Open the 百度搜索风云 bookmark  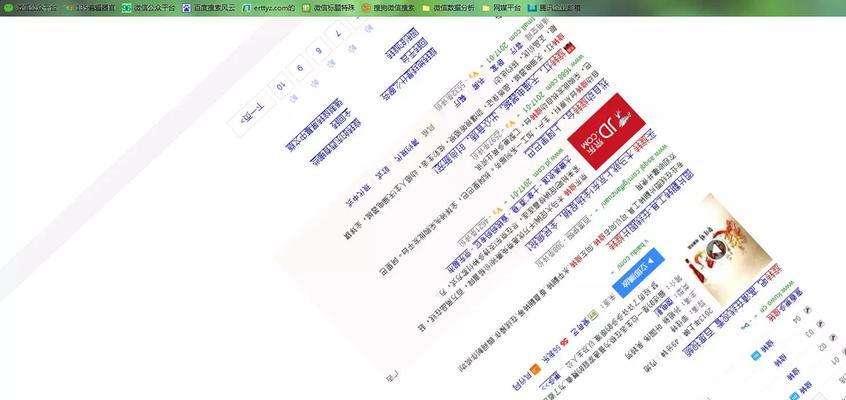click(208, 8)
